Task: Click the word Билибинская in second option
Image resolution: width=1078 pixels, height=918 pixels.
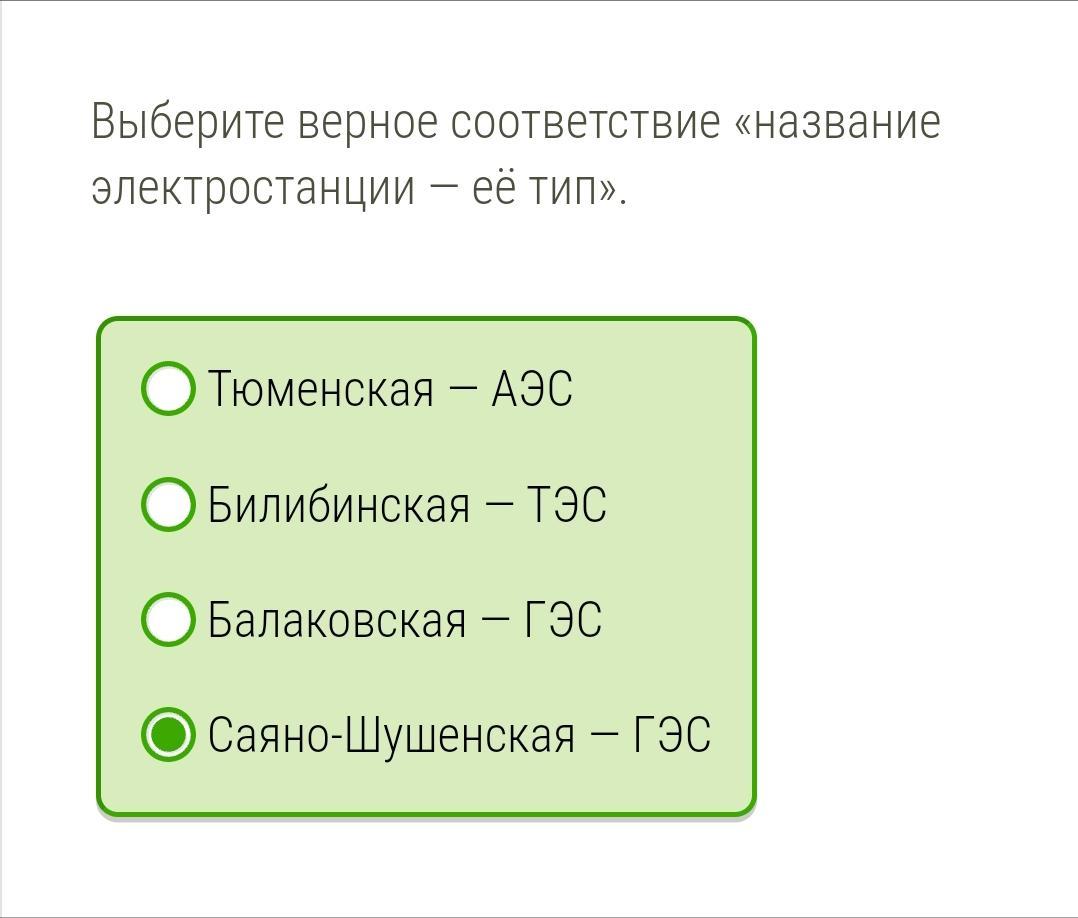Action: click(x=338, y=505)
